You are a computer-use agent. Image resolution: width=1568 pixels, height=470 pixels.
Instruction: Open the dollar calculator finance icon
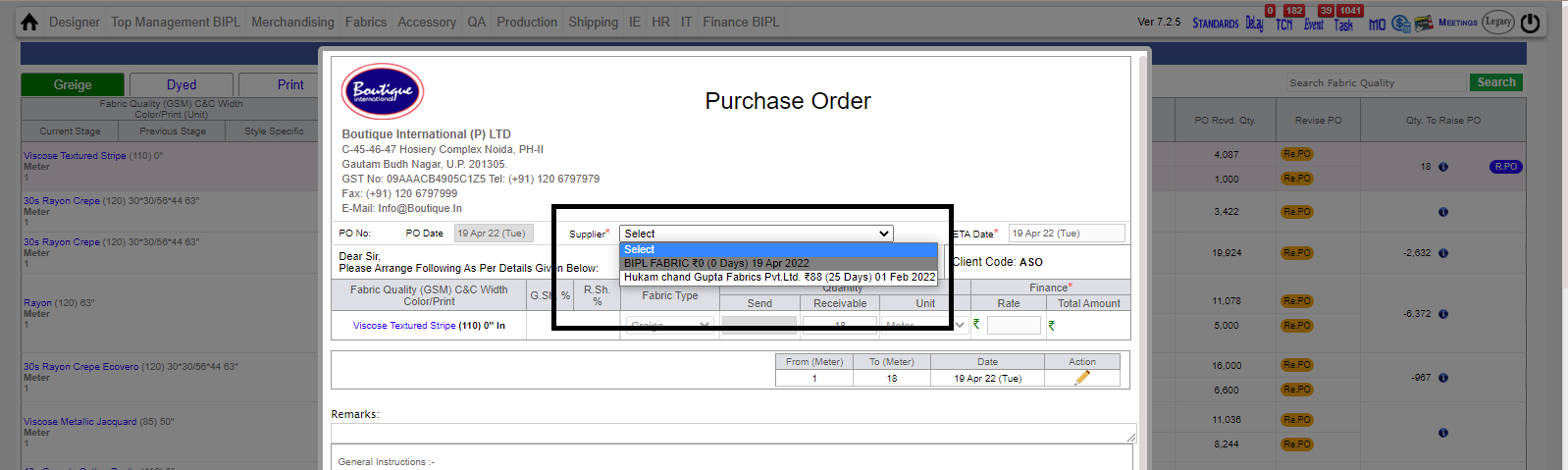pos(1400,24)
